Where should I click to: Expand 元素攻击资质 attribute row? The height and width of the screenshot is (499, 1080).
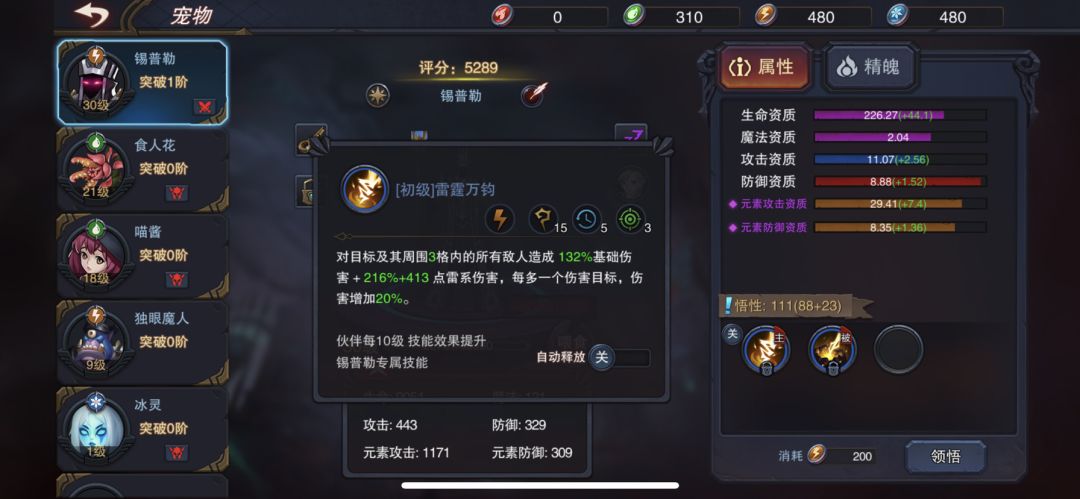coord(858,204)
